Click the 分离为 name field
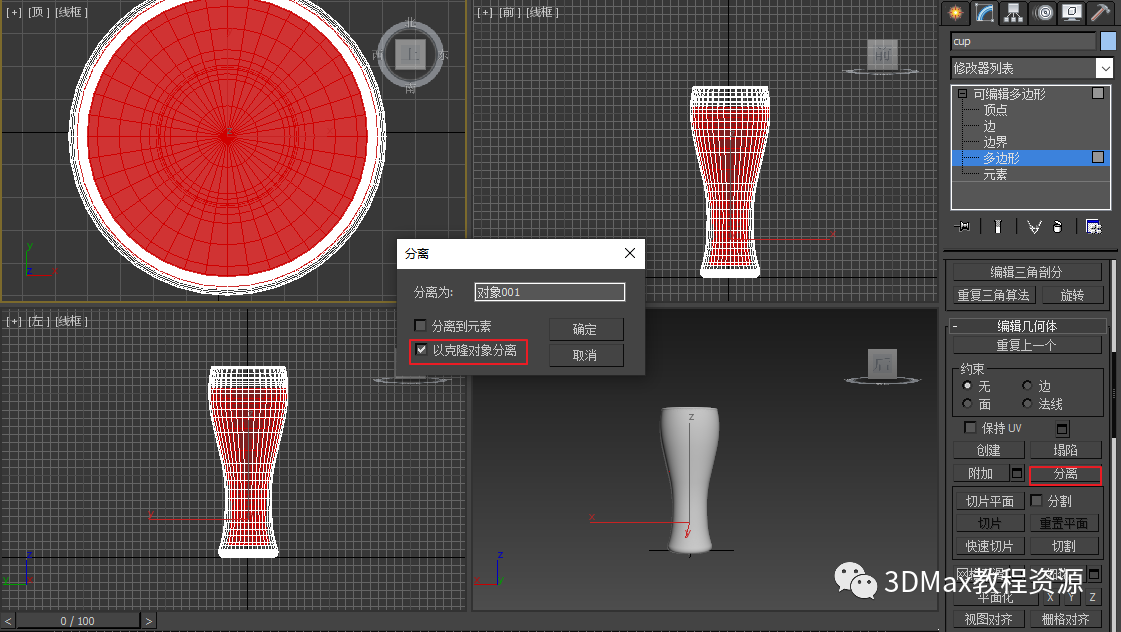The height and width of the screenshot is (632, 1121). [550, 292]
